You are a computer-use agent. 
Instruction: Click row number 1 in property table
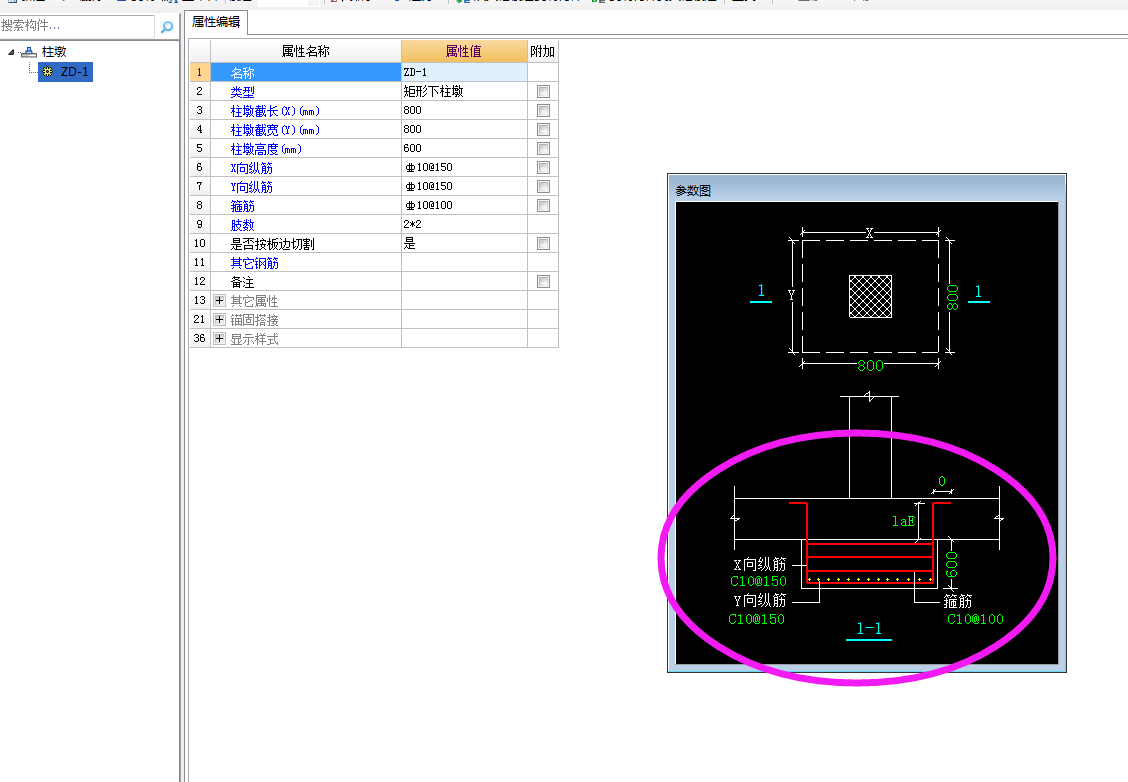(199, 72)
